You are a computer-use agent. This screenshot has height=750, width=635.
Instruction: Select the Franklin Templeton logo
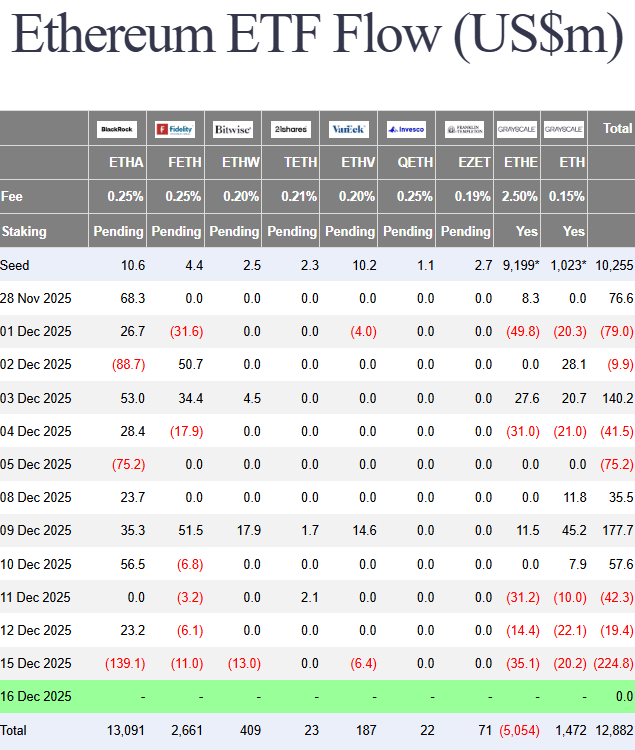[x=465, y=129]
